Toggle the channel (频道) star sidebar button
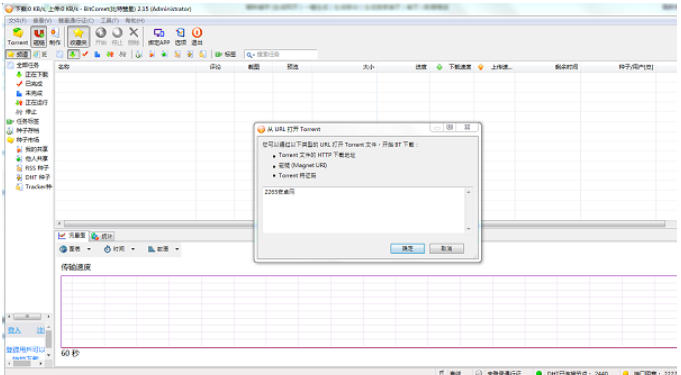681x375 pixels. [17, 54]
